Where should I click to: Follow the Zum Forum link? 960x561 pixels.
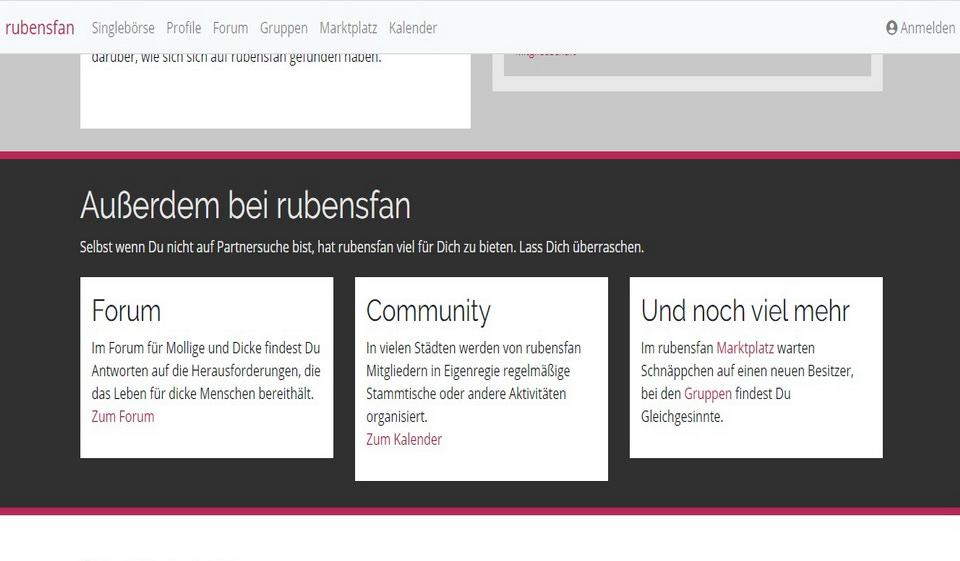[123, 416]
